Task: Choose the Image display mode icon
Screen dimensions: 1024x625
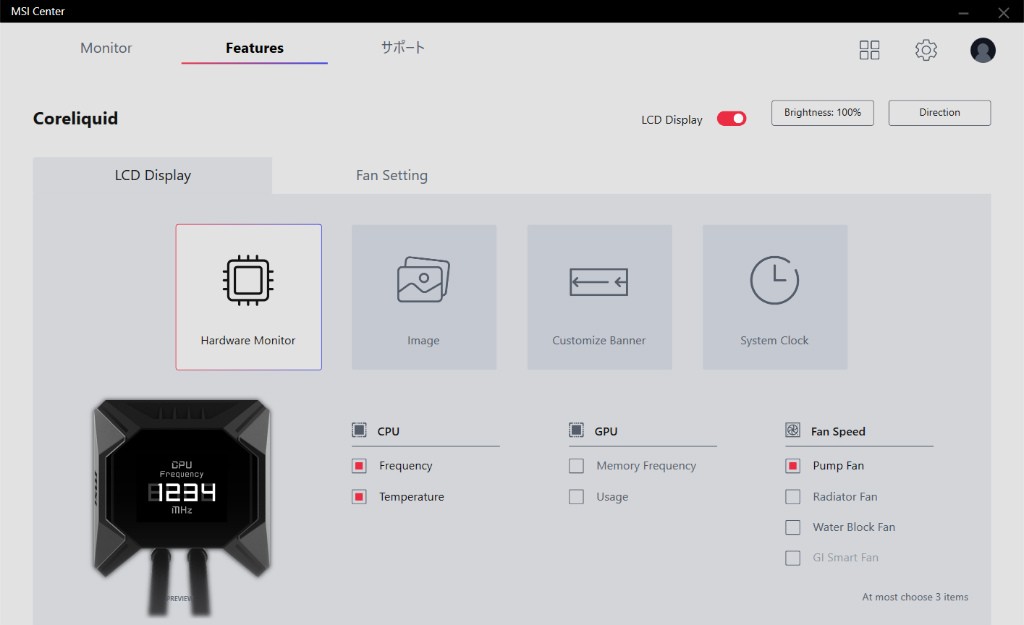Action: (x=423, y=280)
